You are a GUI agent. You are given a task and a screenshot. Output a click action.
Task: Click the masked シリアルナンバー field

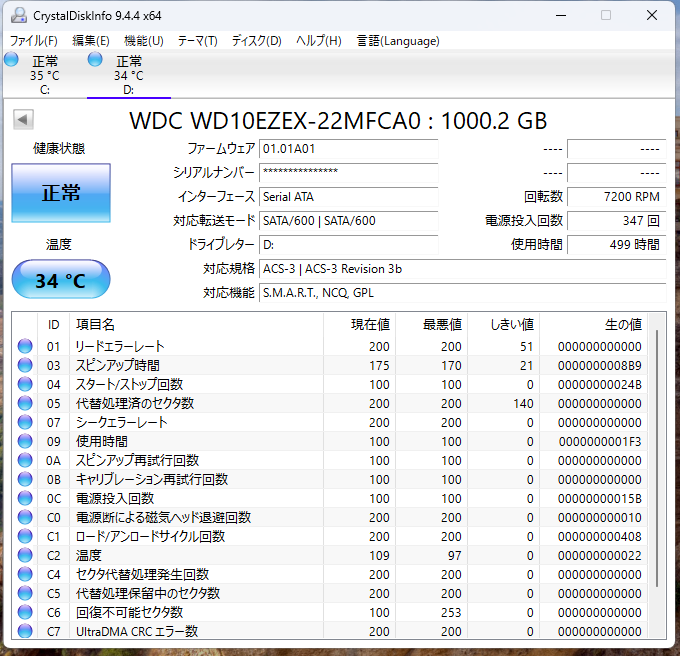click(x=348, y=173)
